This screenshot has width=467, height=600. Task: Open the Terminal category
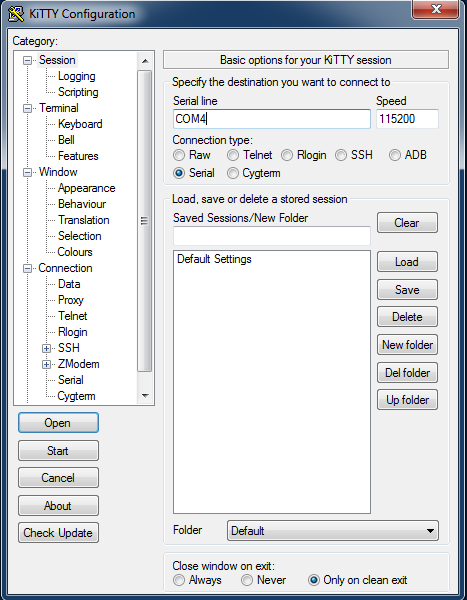pyautogui.click(x=59, y=108)
